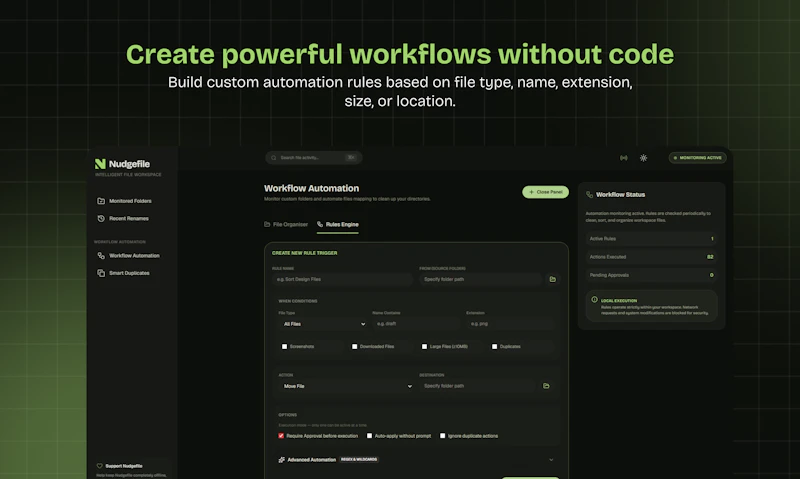Click the Name Contains input field
800x479 pixels.
click(x=416, y=324)
